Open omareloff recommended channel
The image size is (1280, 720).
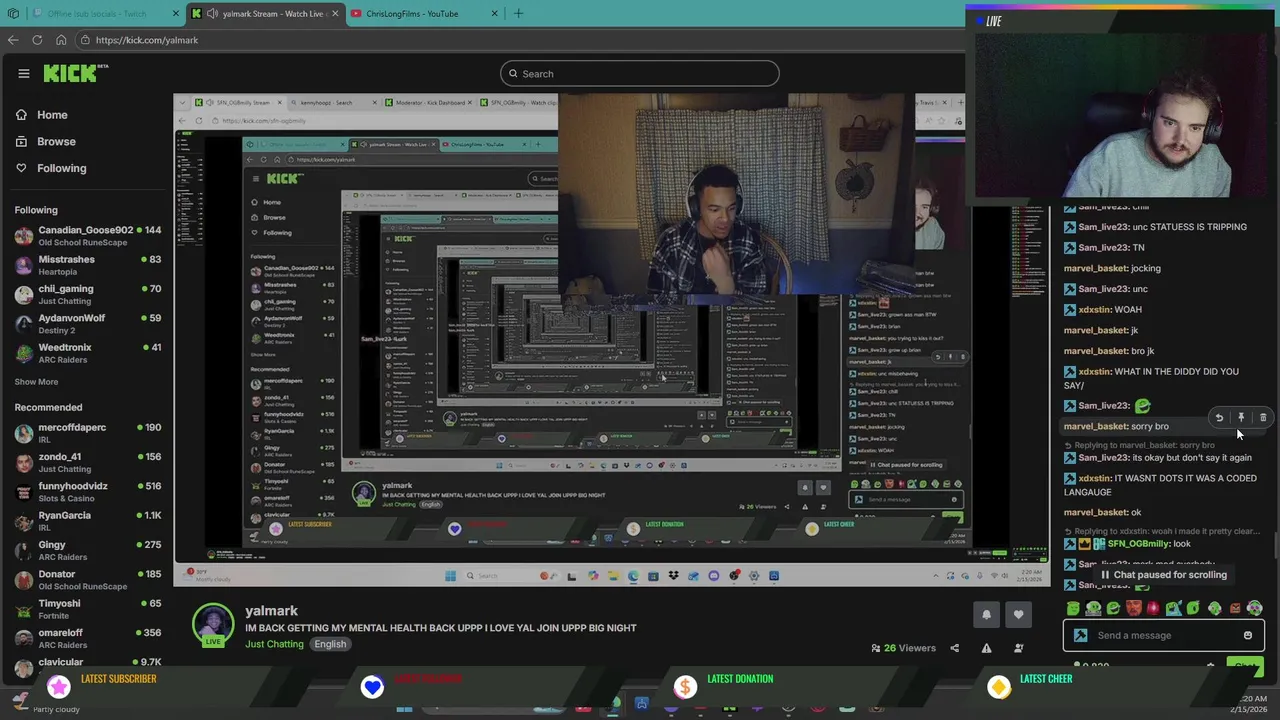click(x=88, y=638)
